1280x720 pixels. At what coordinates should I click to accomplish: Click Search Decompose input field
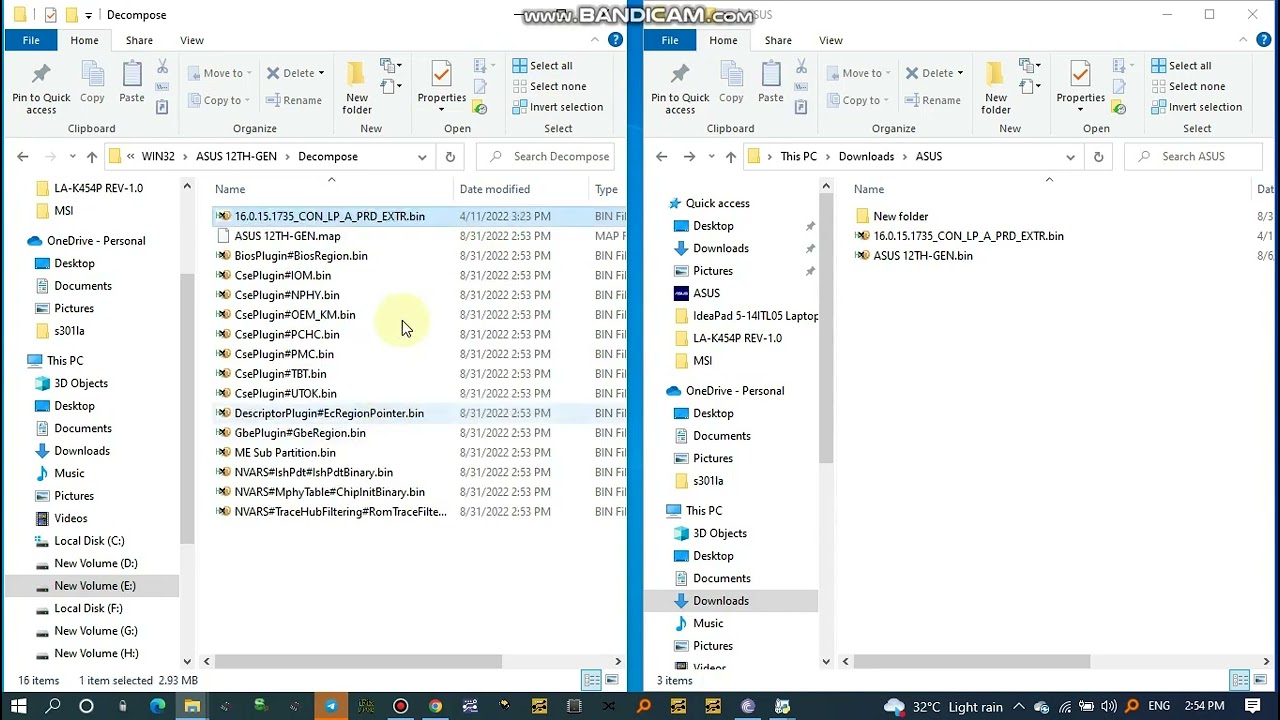tap(546, 157)
